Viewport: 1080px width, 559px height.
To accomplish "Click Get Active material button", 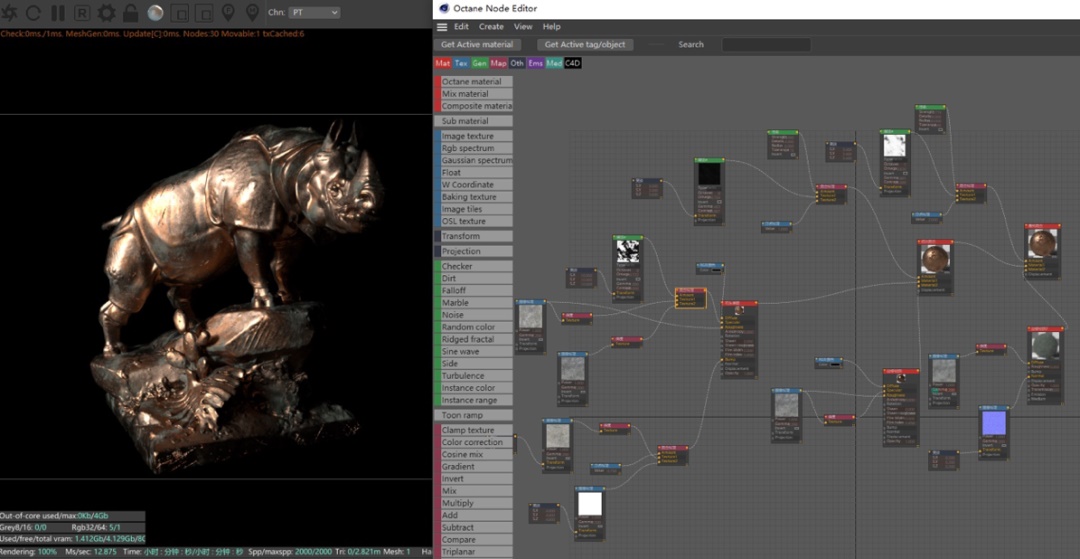I will pos(477,45).
